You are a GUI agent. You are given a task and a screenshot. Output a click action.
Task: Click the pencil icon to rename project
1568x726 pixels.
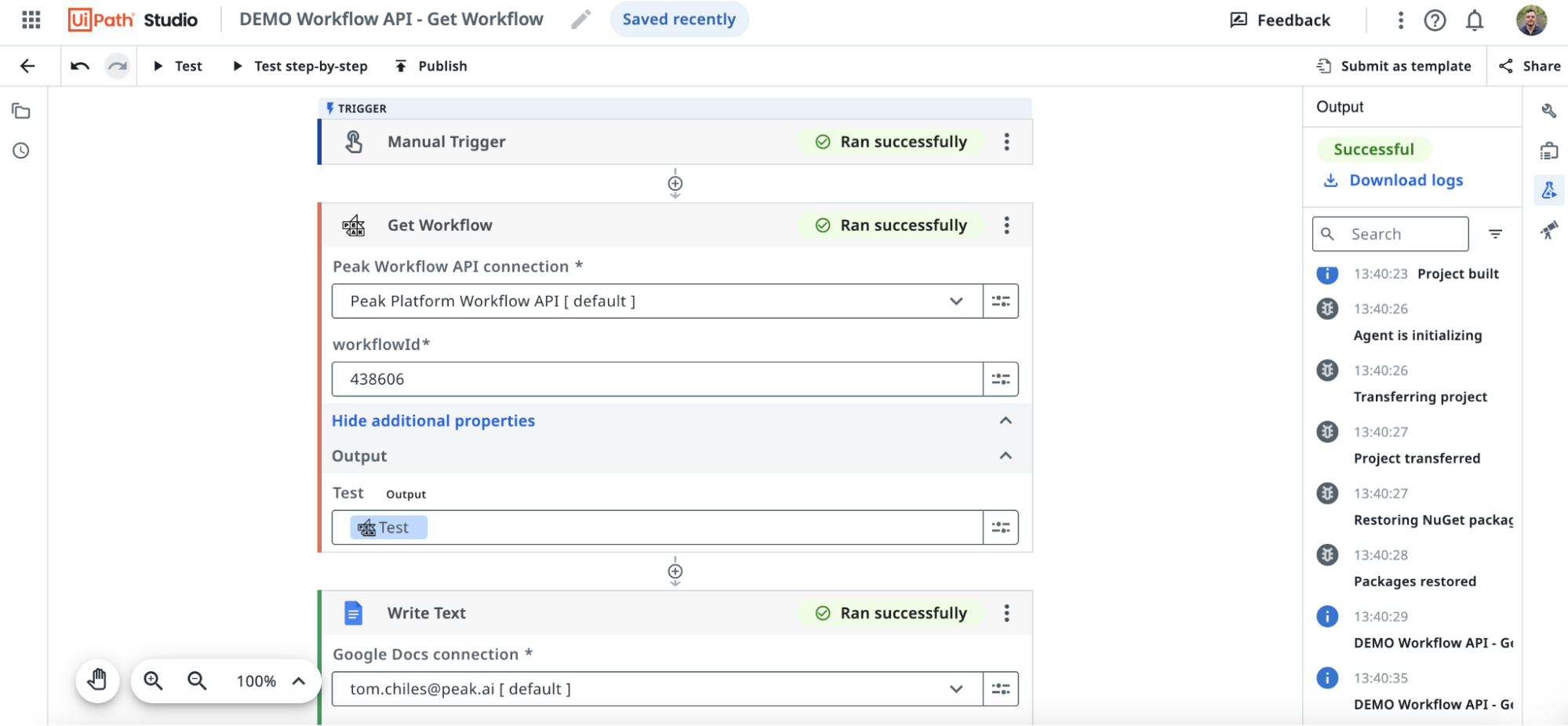click(x=580, y=20)
